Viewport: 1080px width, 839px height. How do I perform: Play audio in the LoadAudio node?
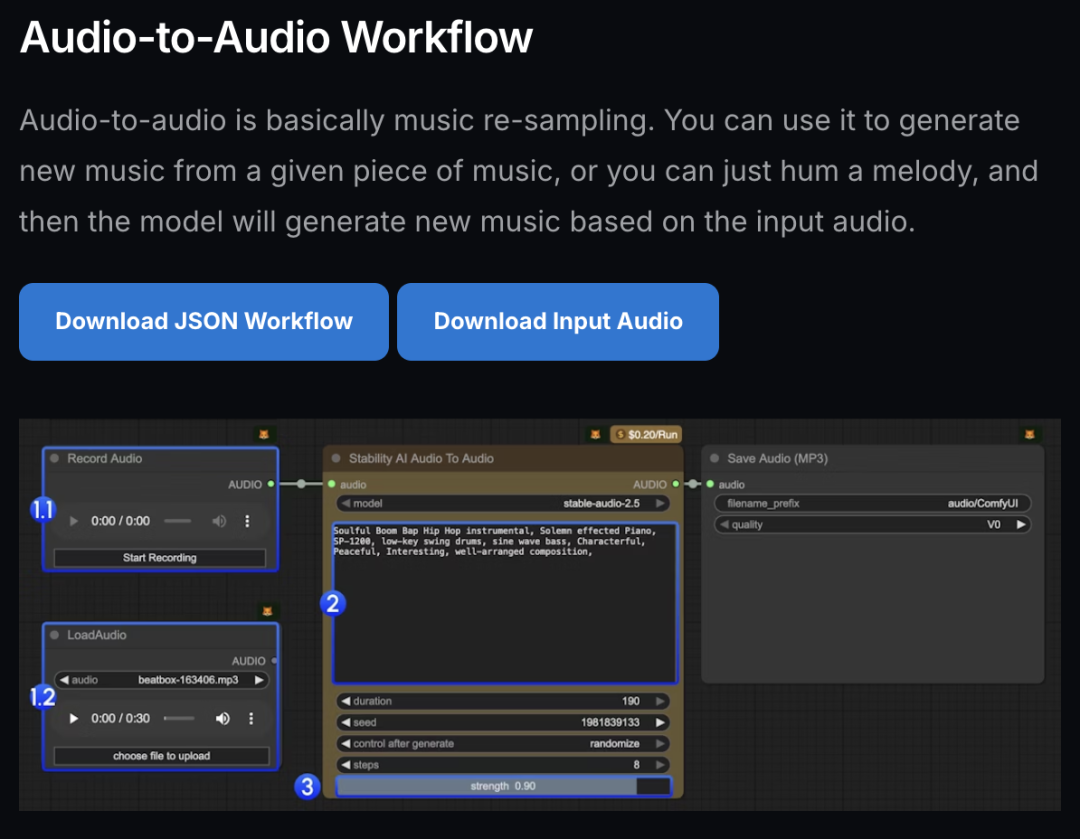coord(73,718)
